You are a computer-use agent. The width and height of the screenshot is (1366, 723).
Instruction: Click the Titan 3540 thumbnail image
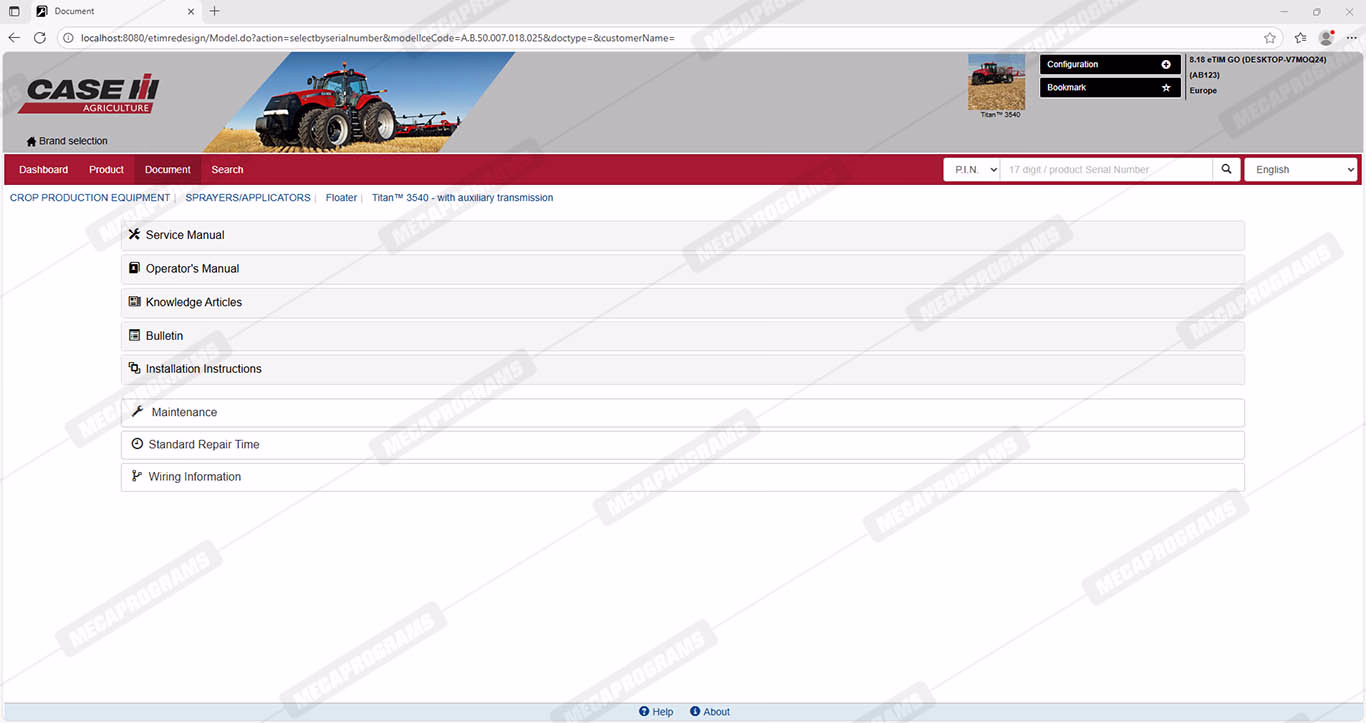click(x=996, y=82)
